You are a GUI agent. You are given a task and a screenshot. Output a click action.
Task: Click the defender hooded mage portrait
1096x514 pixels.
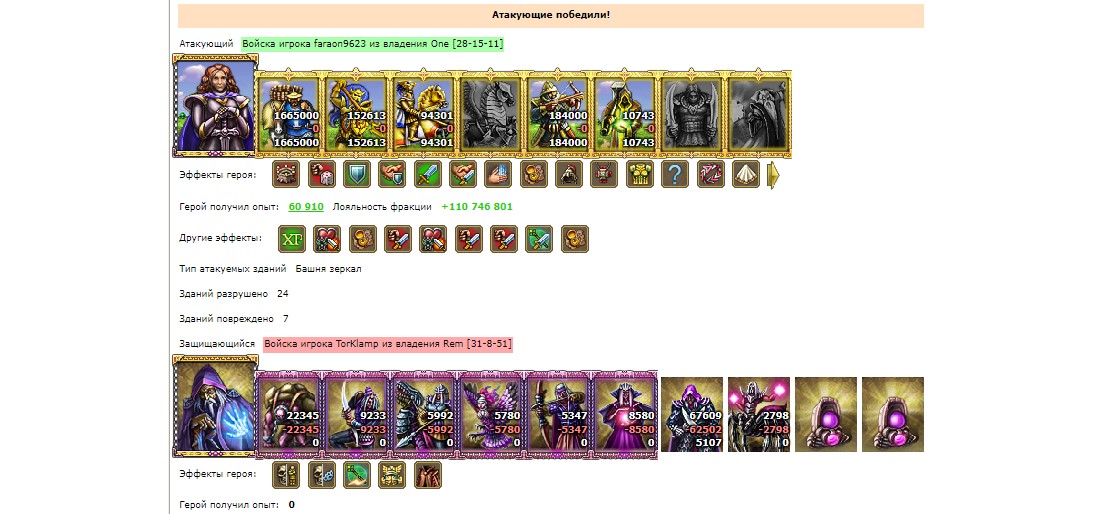coord(215,407)
